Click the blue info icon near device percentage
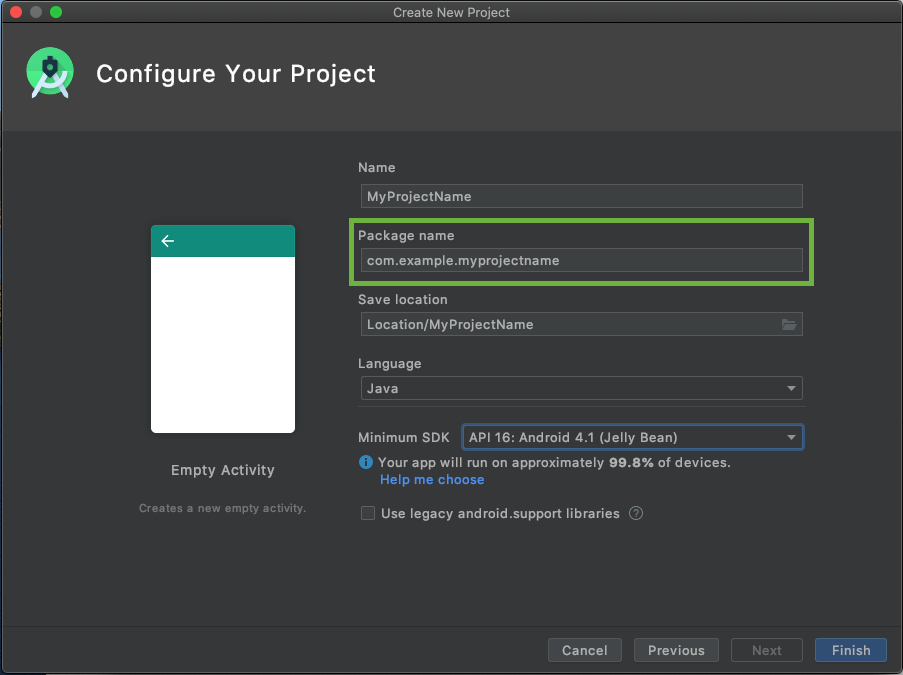The image size is (903, 675). coord(366,462)
